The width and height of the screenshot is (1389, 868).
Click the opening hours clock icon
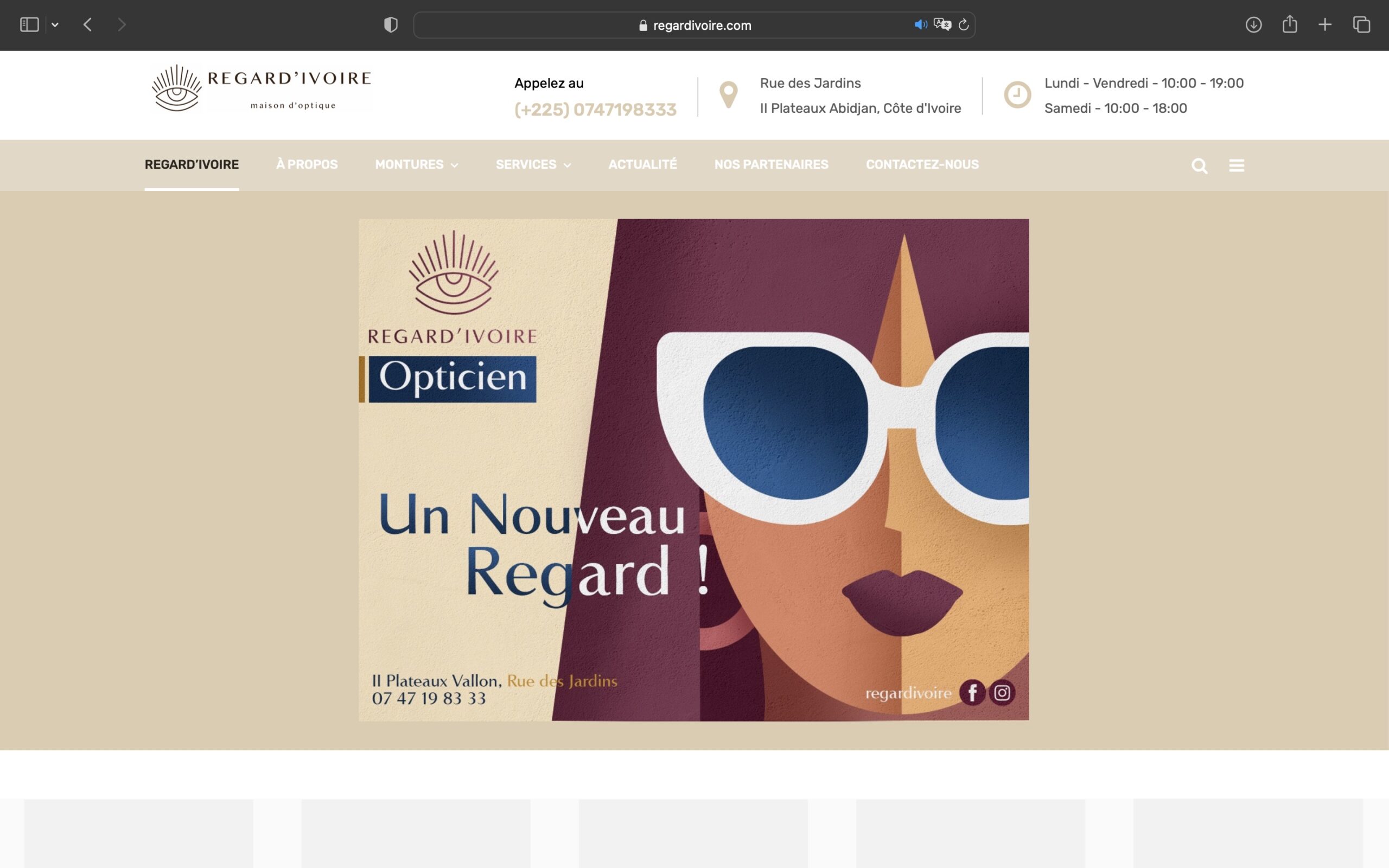pos(1018,95)
